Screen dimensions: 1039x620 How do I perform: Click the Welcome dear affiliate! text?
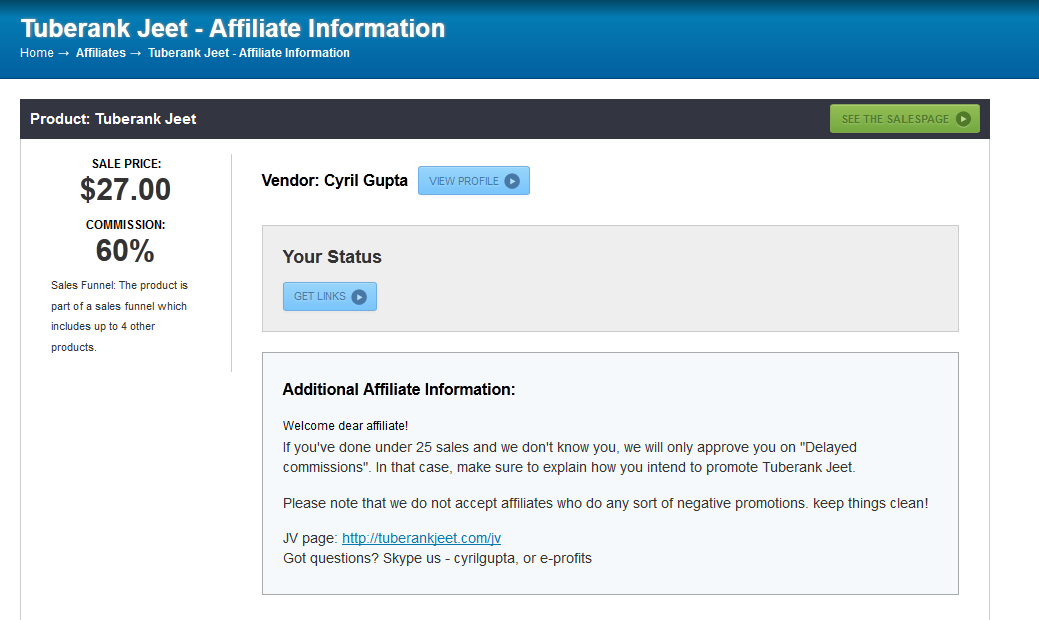click(x=345, y=425)
